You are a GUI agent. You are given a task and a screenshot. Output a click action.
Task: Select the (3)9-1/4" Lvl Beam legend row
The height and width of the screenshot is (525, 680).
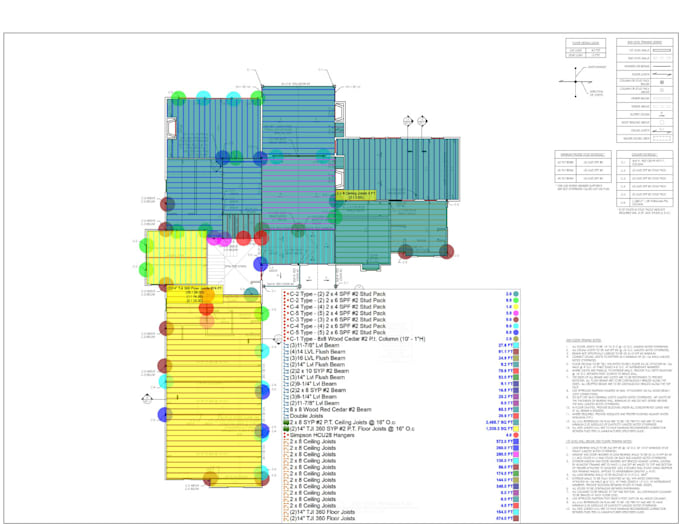[x=401, y=397]
